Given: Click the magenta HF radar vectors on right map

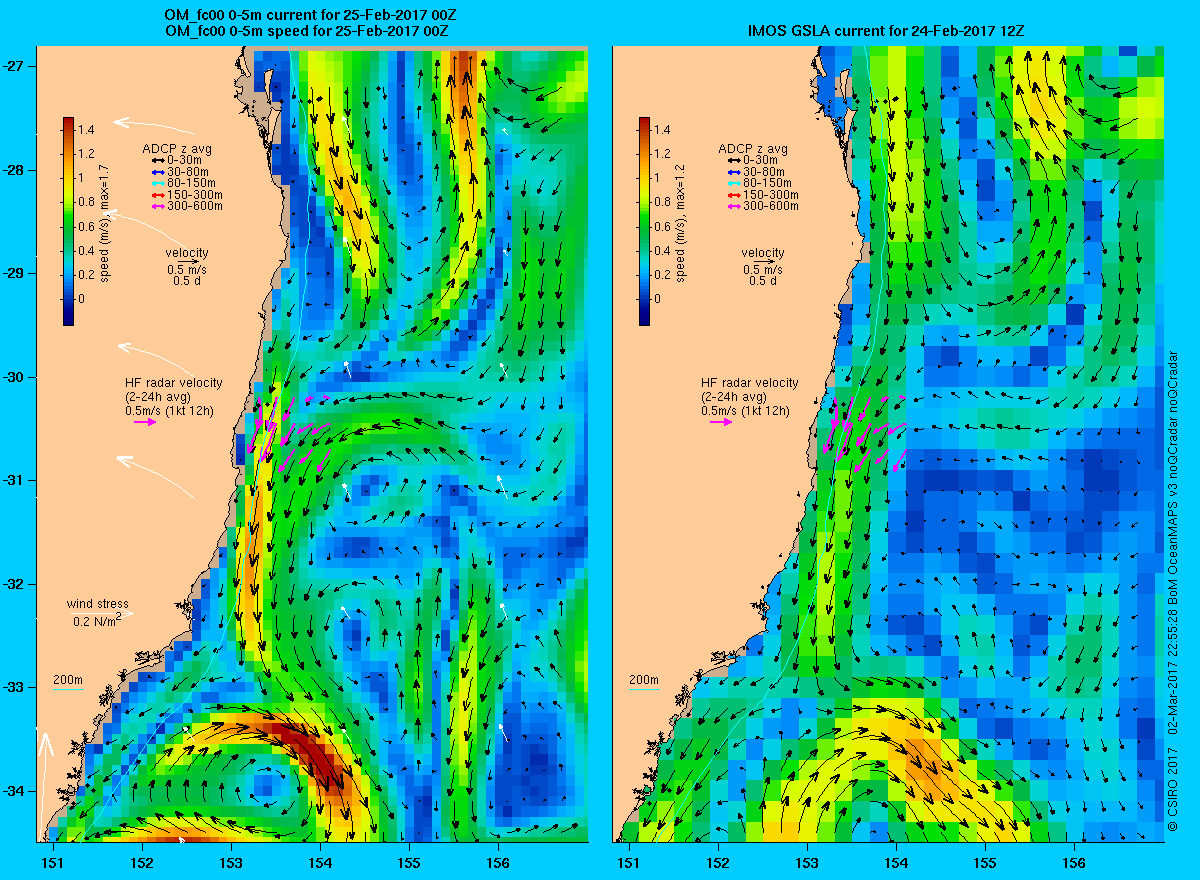Looking at the screenshot, I should click(864, 432).
